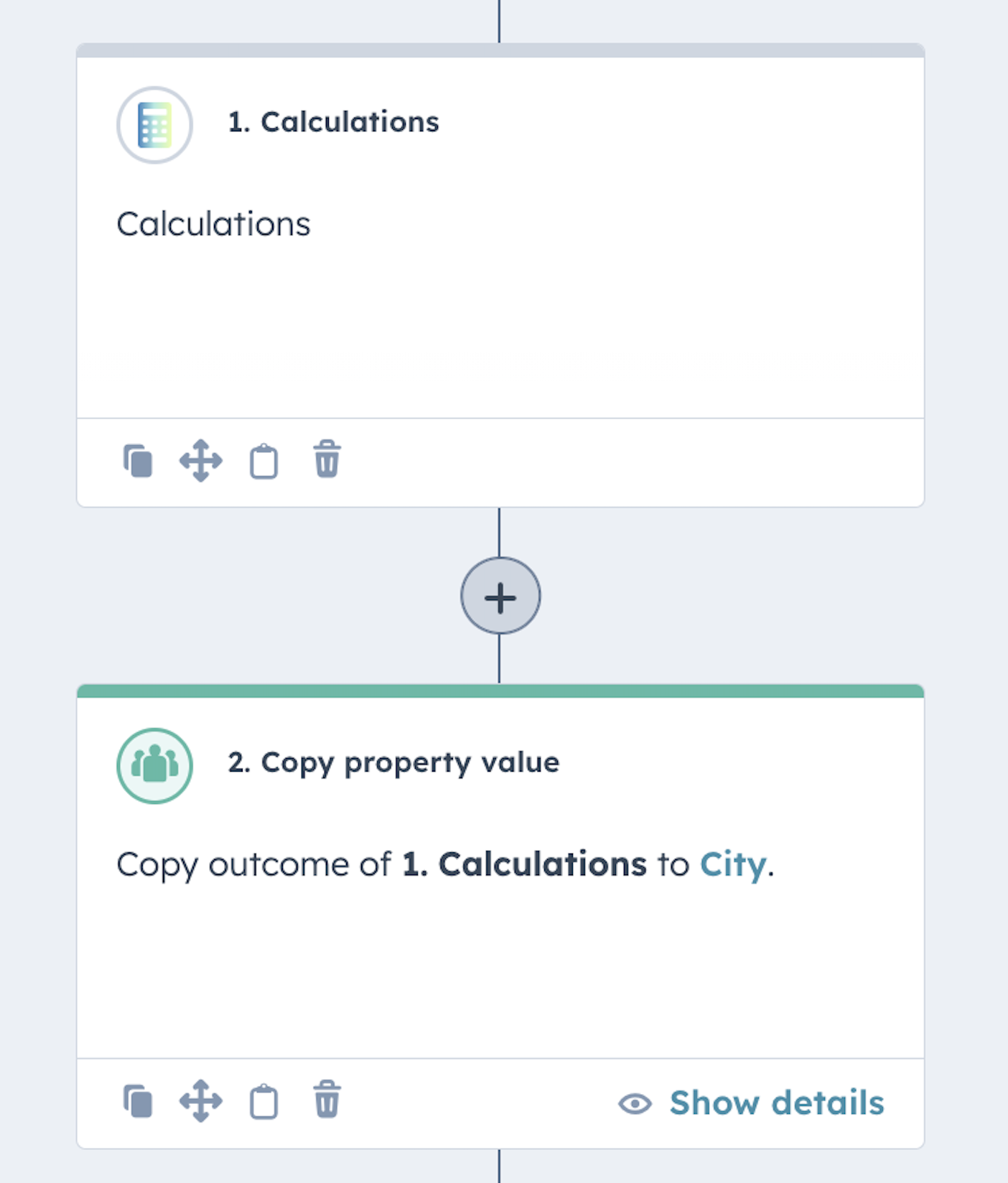Viewport: 1008px width, 1183px height.
Task: Click the Calculations action calculator icon
Action: click(154, 125)
